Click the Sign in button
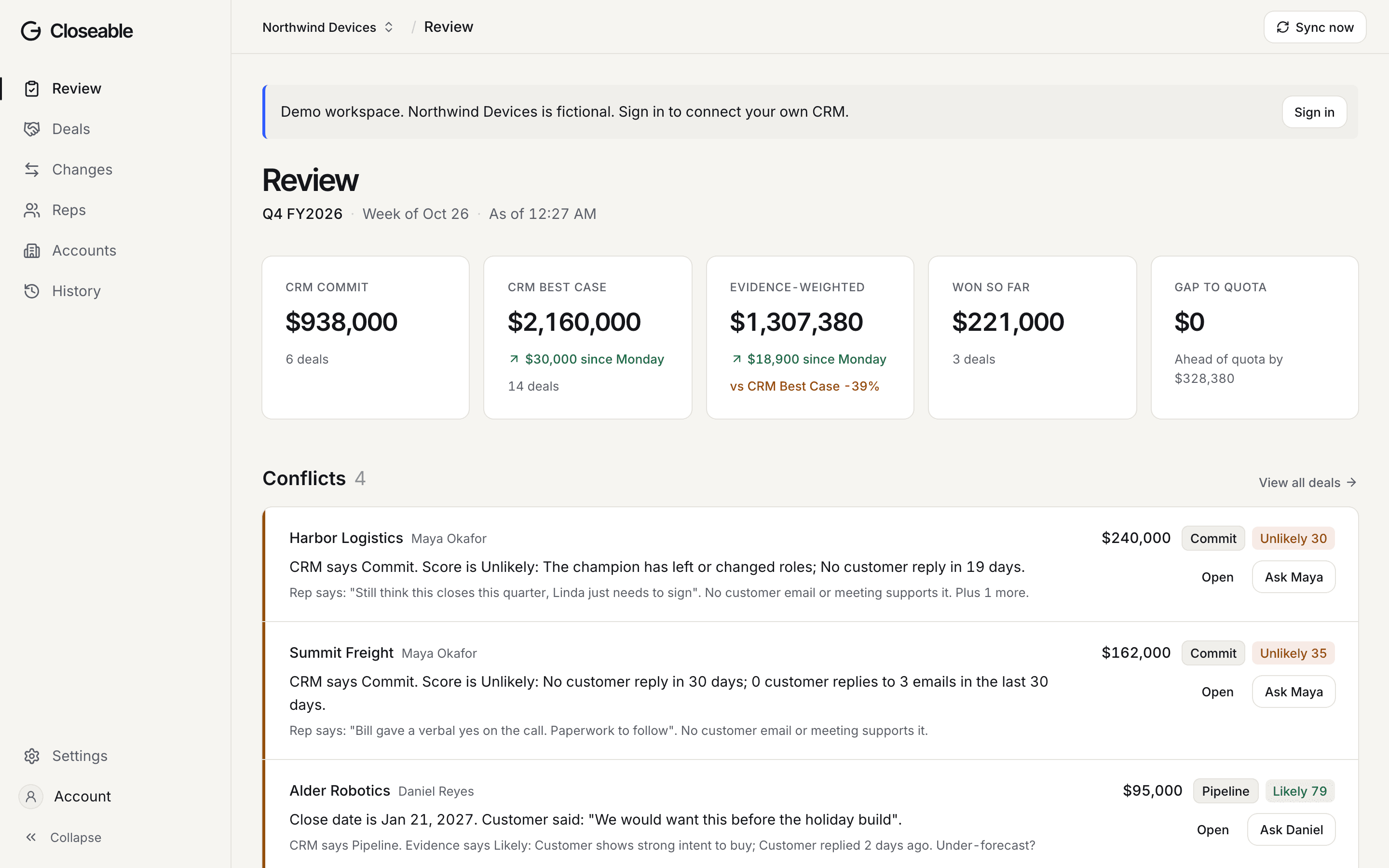Viewport: 1389px width, 868px height. 1314,112
